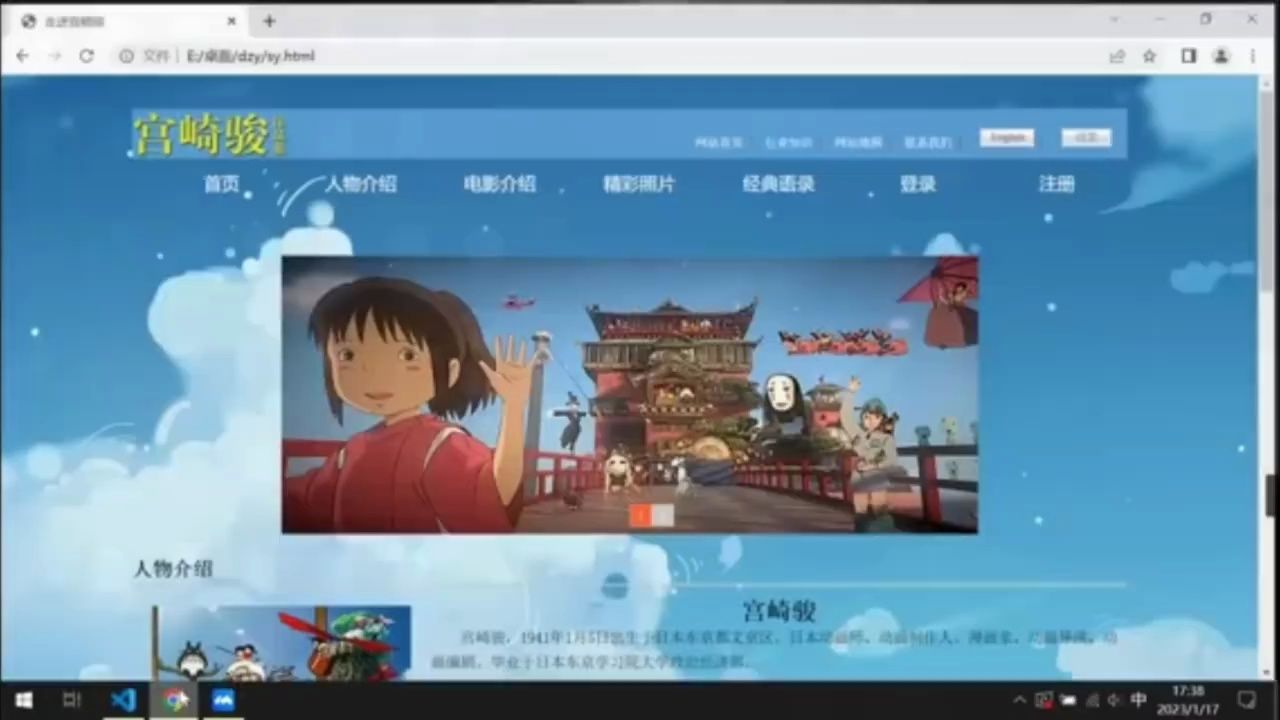Open the blue app right of Chrome
1280x720 pixels.
coord(224,700)
